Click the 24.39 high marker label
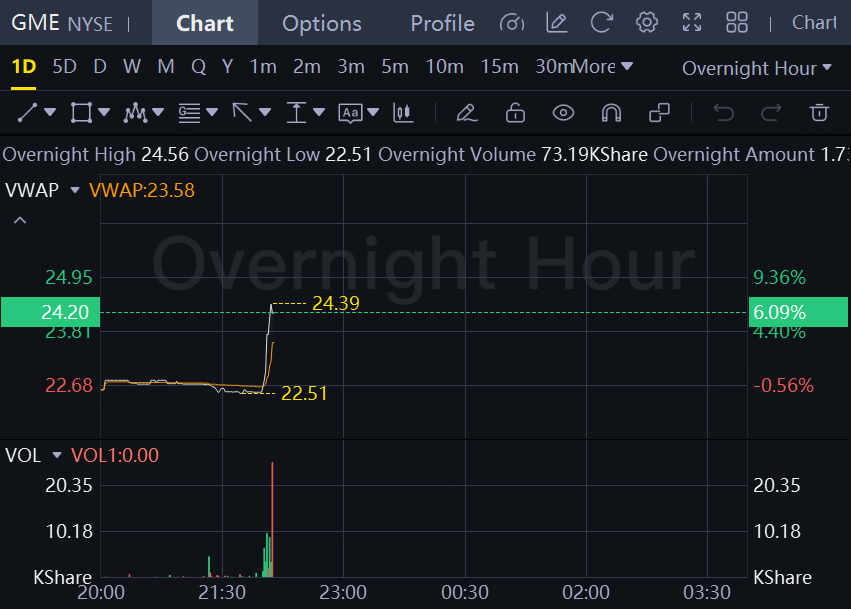 click(336, 303)
